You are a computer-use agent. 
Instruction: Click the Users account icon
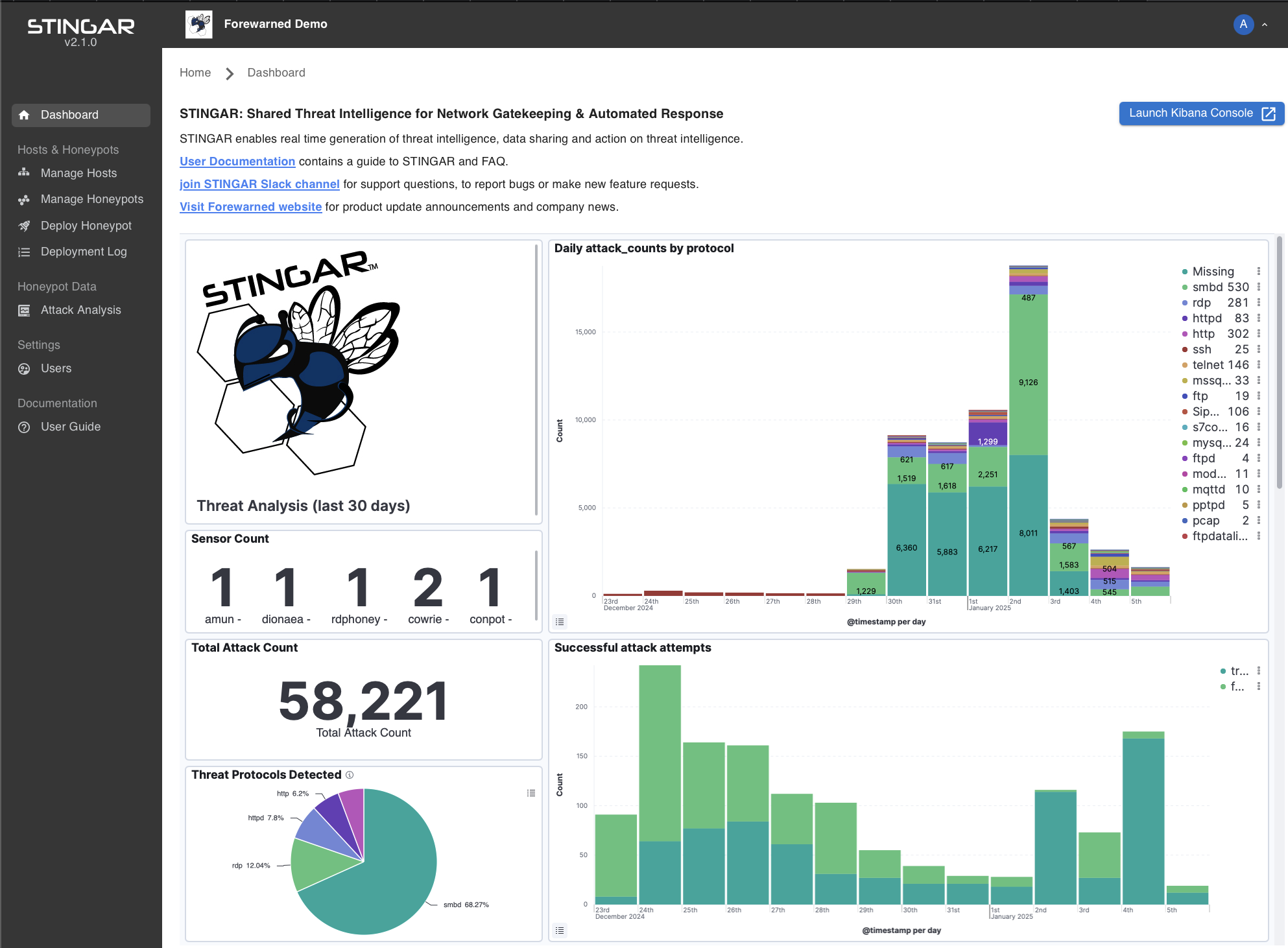click(24, 369)
